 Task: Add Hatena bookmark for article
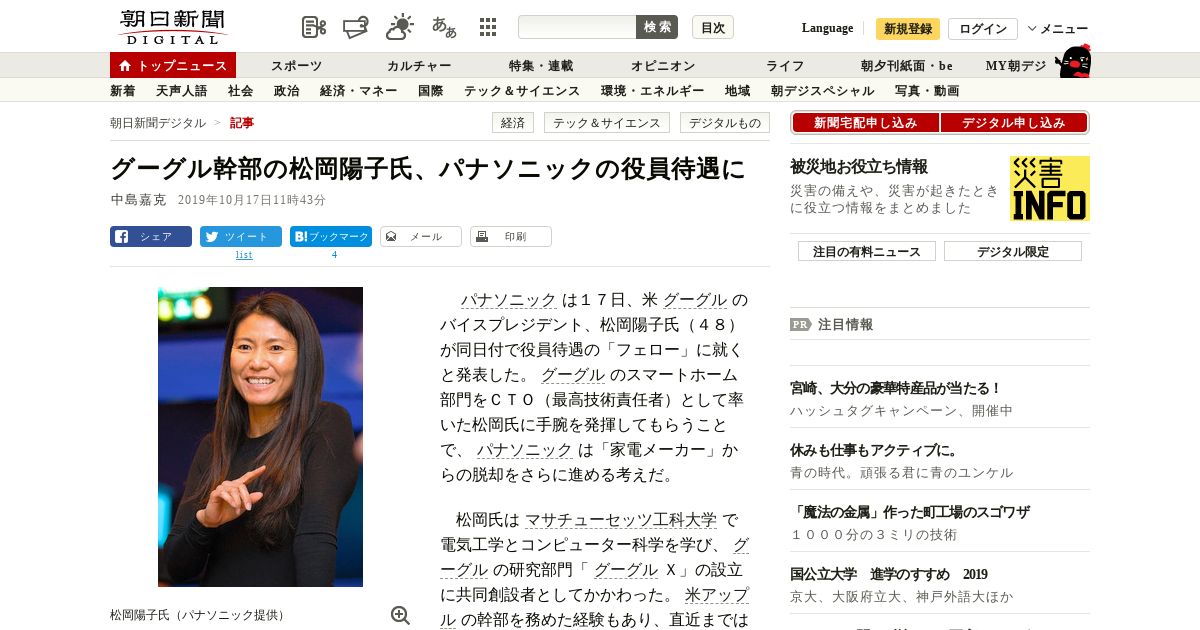(x=331, y=237)
